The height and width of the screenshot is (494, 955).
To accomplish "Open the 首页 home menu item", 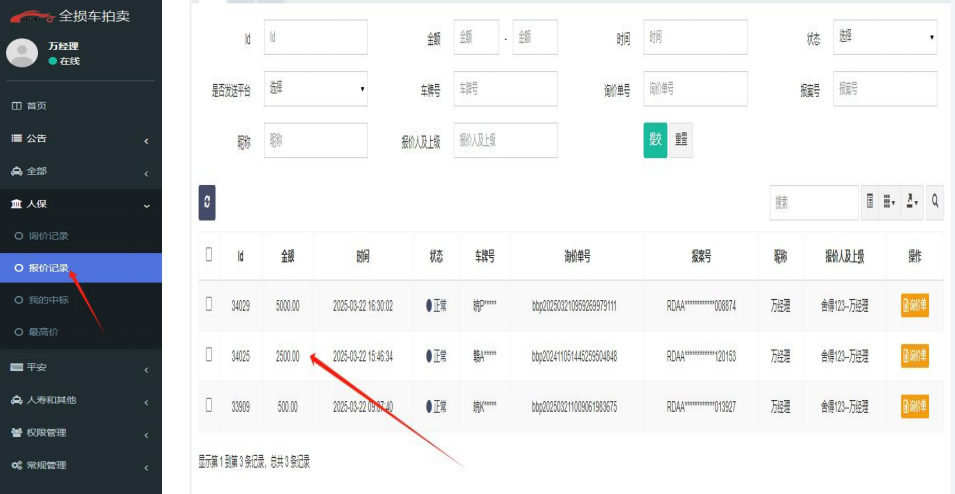I will click(x=36, y=106).
